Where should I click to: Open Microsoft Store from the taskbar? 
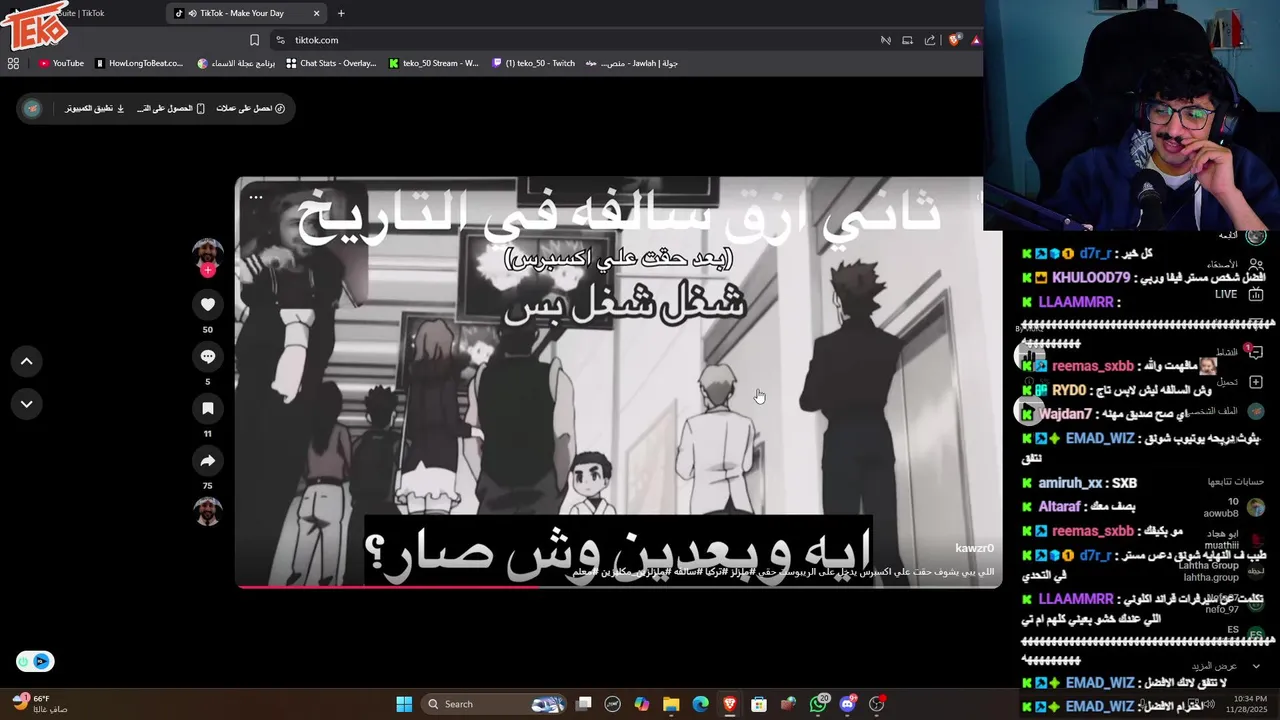pyautogui.click(x=759, y=704)
